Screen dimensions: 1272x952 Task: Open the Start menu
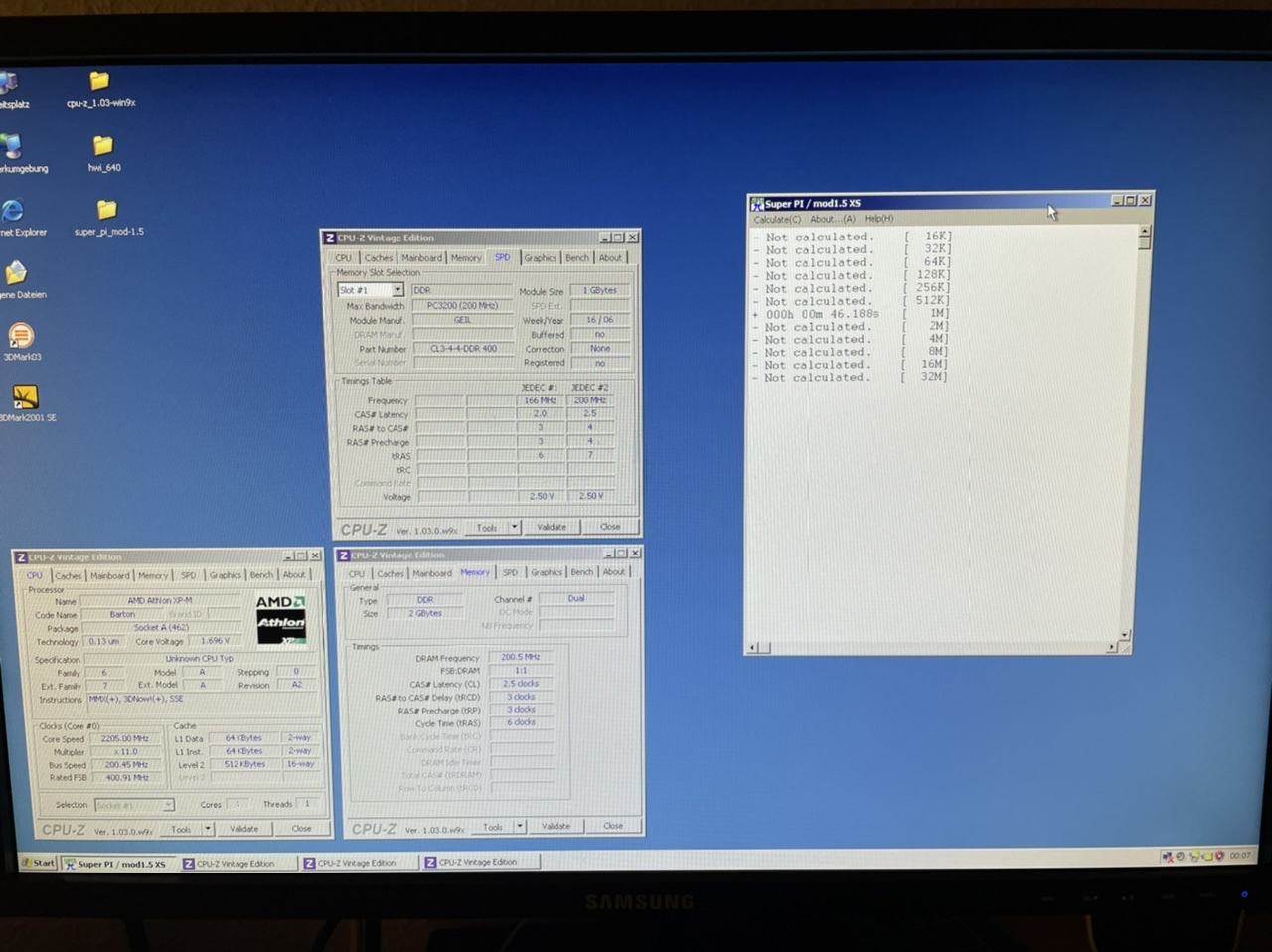(x=39, y=863)
